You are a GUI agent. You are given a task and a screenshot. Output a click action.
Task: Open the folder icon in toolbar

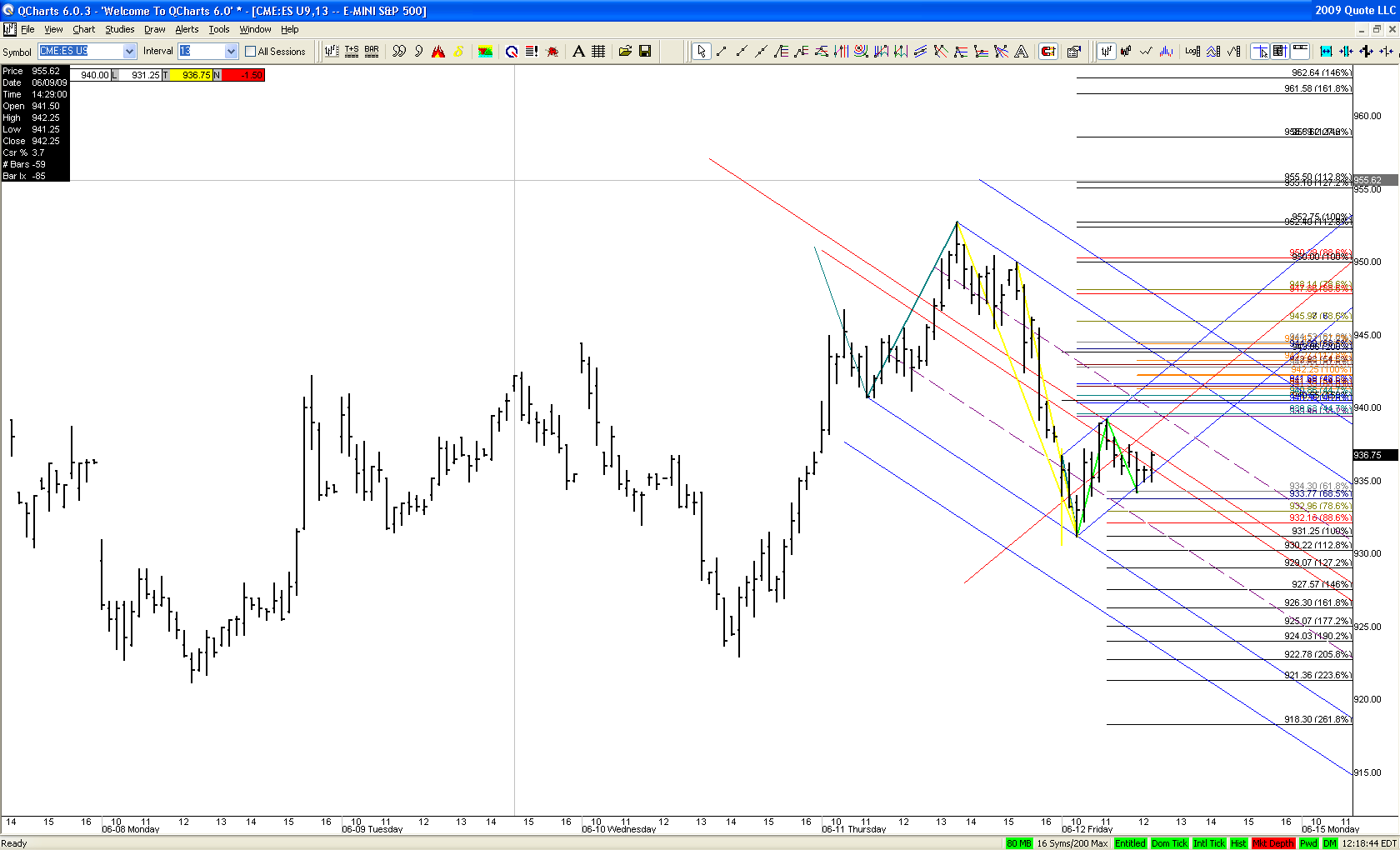click(625, 51)
